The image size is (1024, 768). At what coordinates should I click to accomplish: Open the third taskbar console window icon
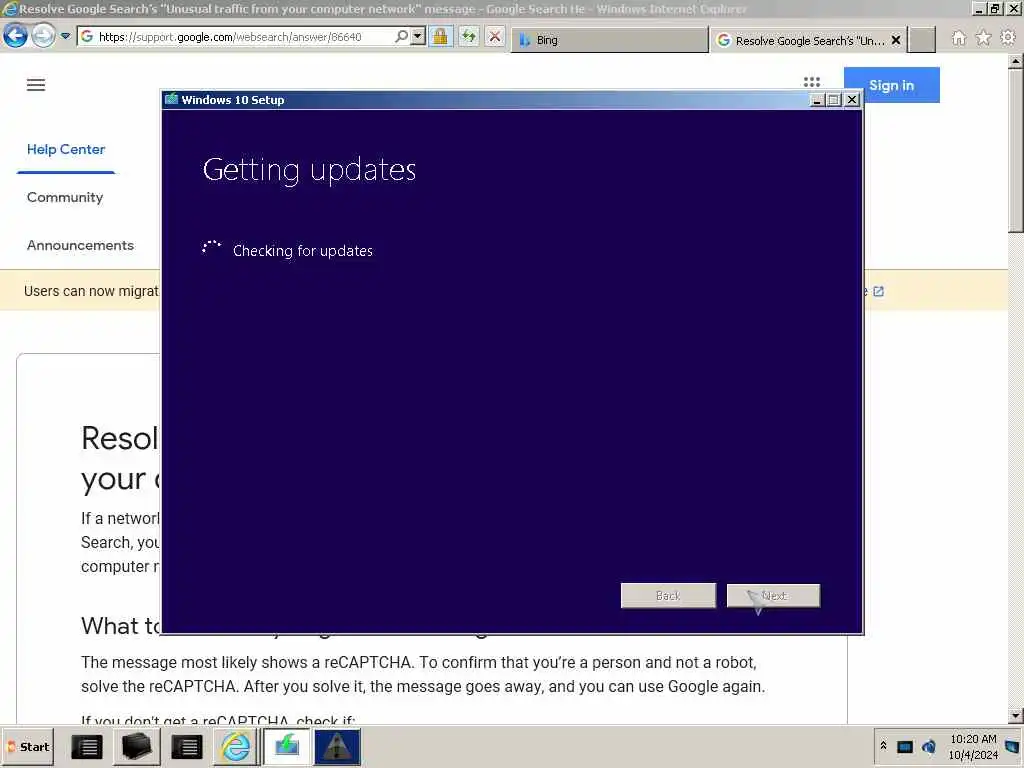(x=187, y=746)
